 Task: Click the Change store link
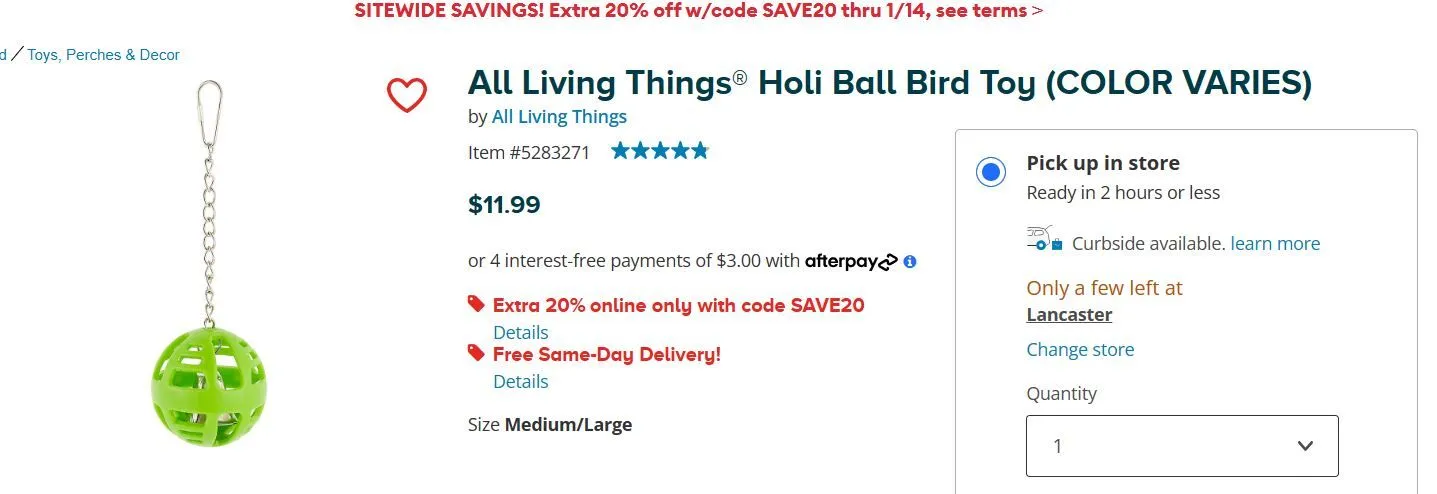1080,350
